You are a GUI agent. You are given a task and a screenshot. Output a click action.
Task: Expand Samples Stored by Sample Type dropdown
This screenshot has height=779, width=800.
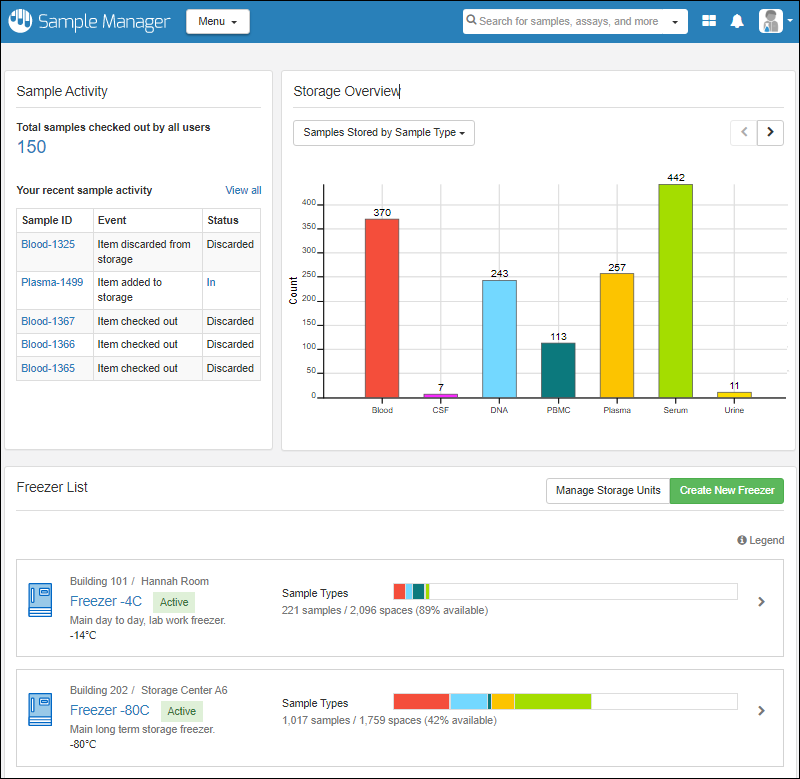(384, 132)
